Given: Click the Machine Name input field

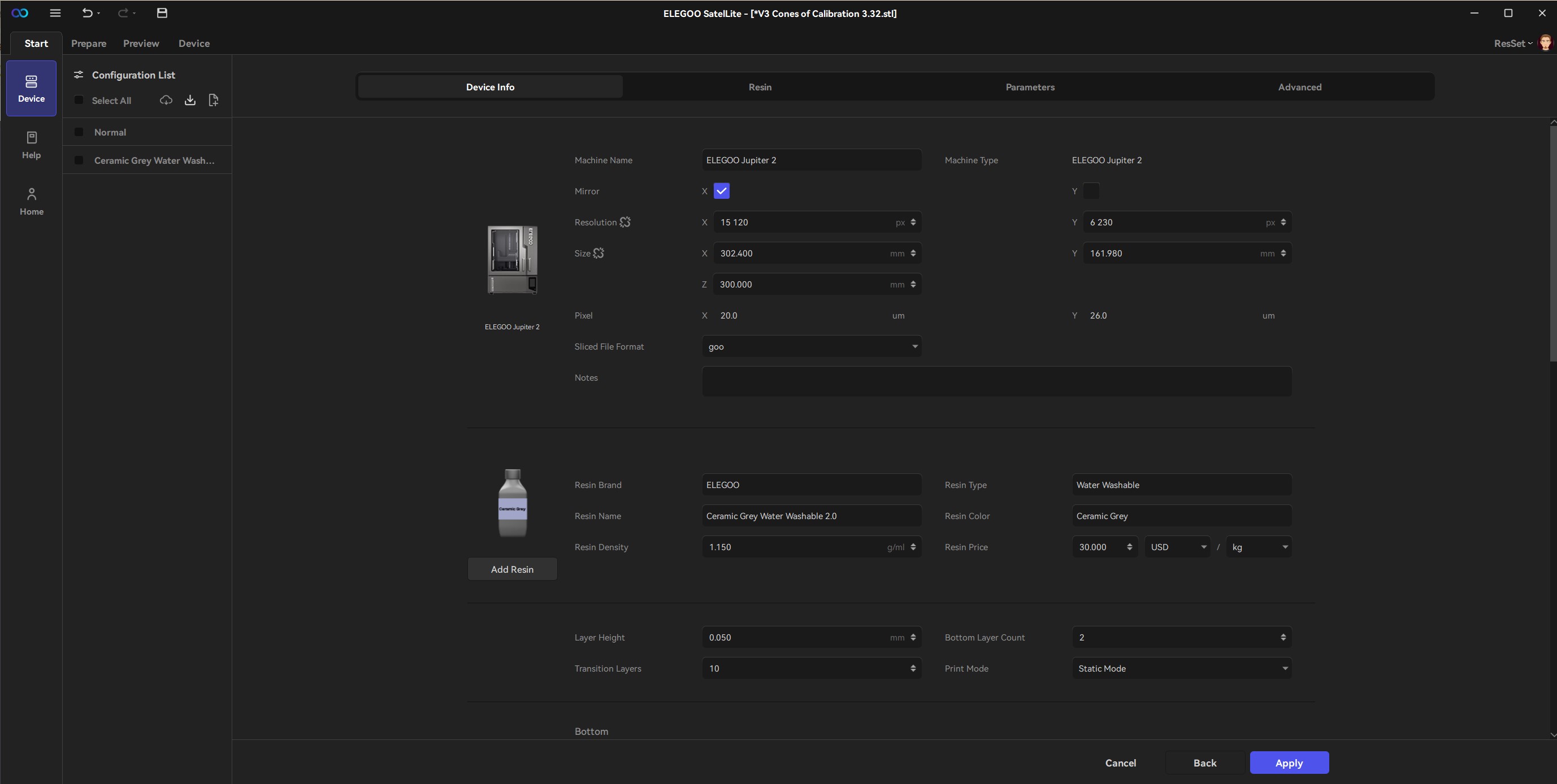Looking at the screenshot, I should [x=812, y=160].
